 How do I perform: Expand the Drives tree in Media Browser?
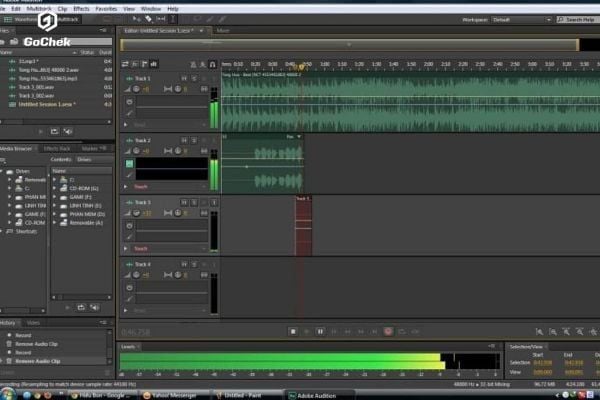coord(5,171)
